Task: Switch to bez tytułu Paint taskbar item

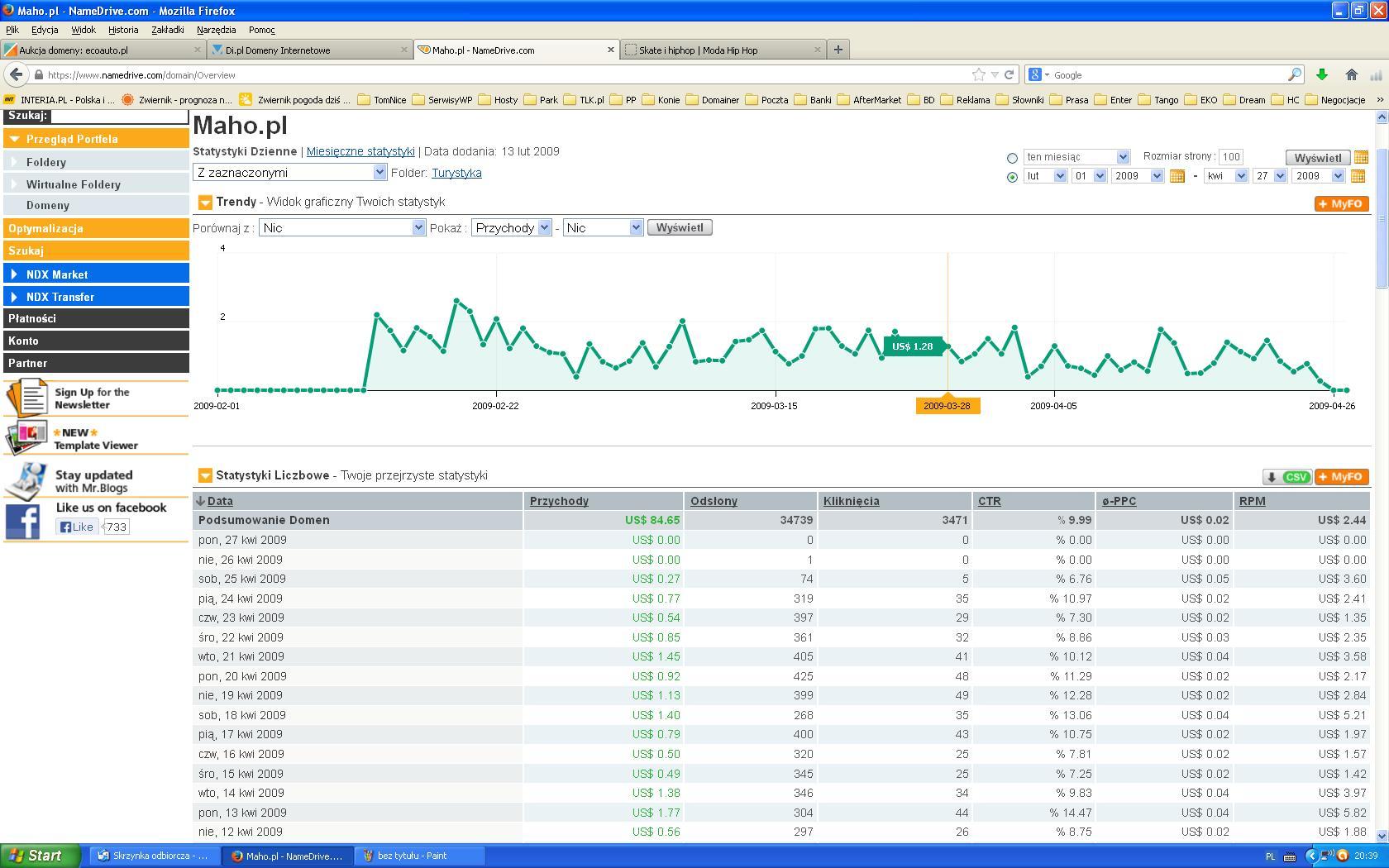Action: [x=418, y=856]
